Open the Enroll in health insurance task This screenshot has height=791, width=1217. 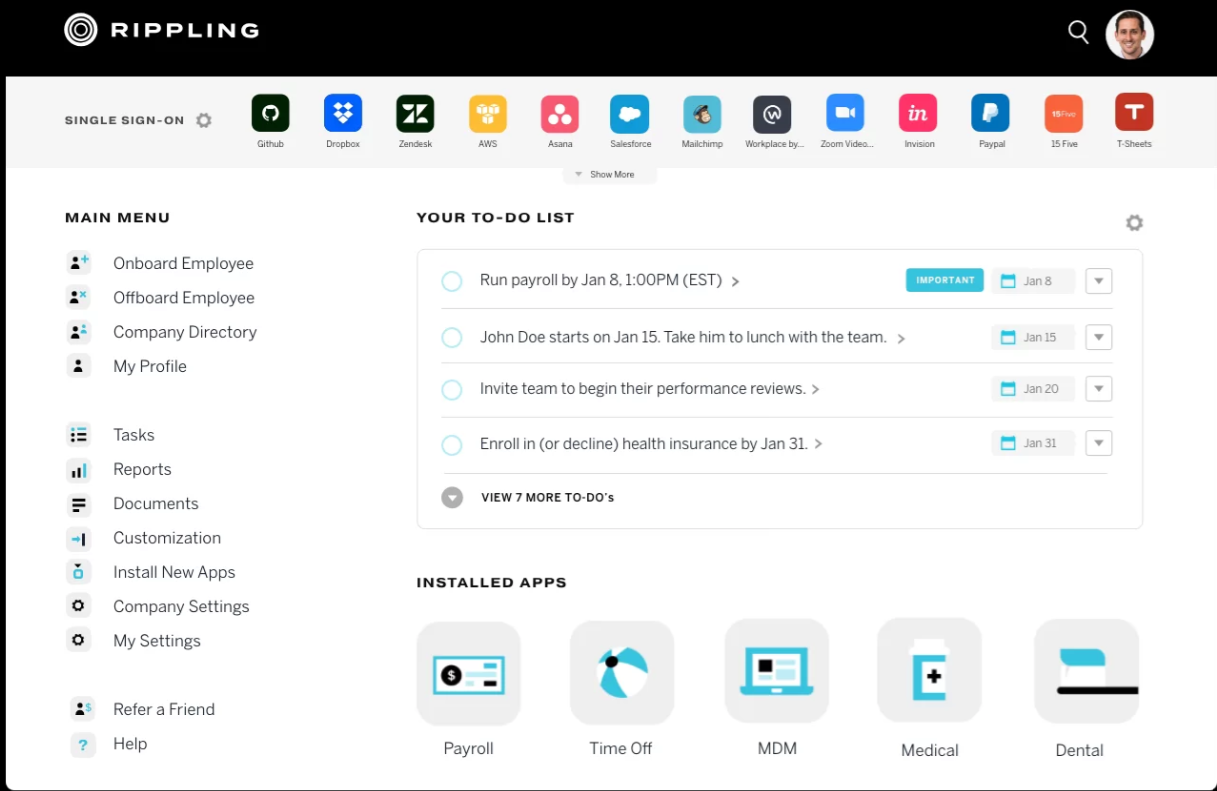pos(651,443)
